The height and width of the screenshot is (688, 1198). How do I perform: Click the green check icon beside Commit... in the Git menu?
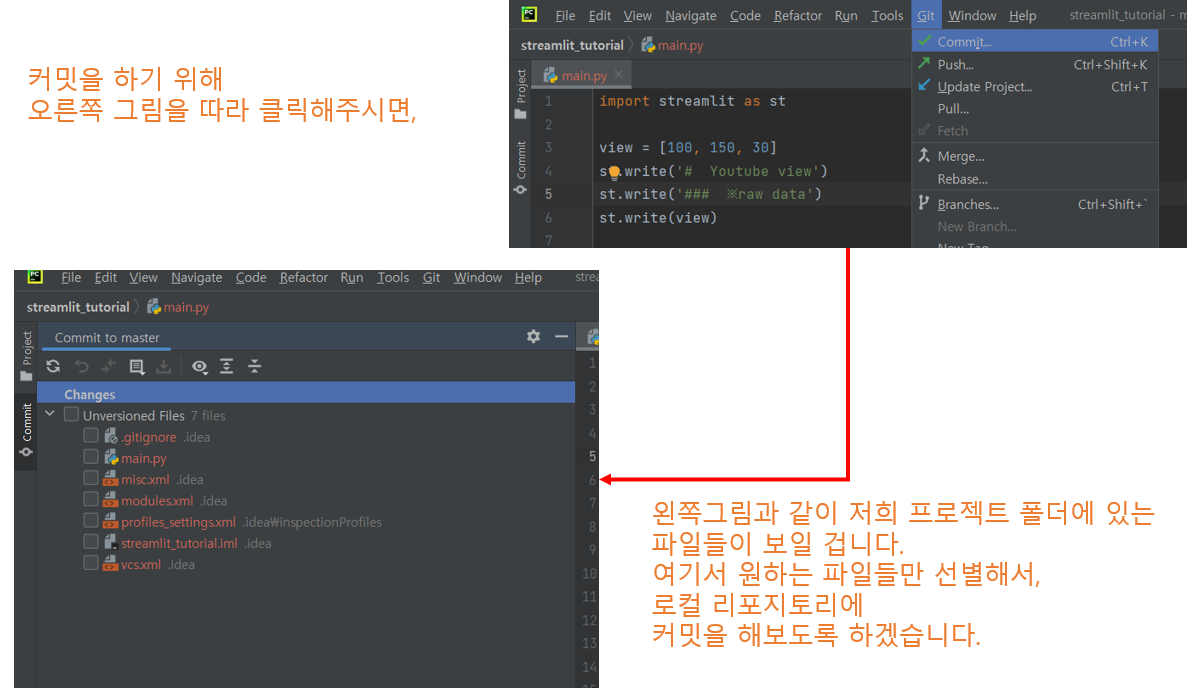point(924,41)
